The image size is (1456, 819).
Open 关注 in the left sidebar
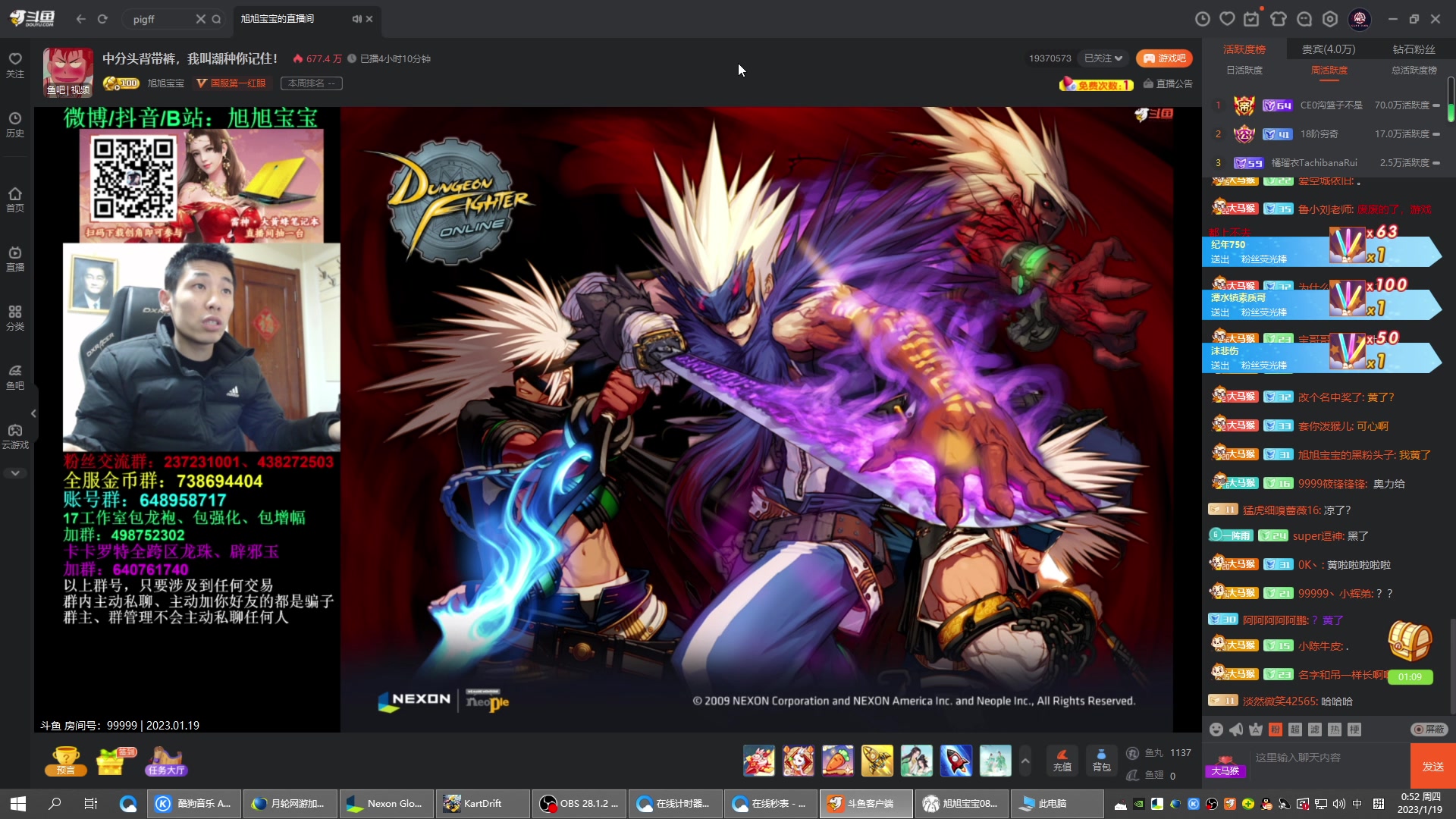point(15,65)
